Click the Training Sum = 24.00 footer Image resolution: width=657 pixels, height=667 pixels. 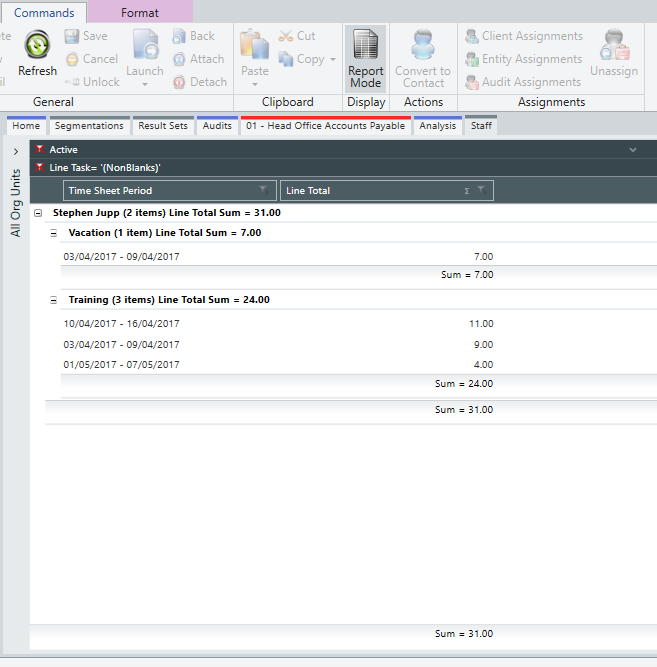coord(464,384)
